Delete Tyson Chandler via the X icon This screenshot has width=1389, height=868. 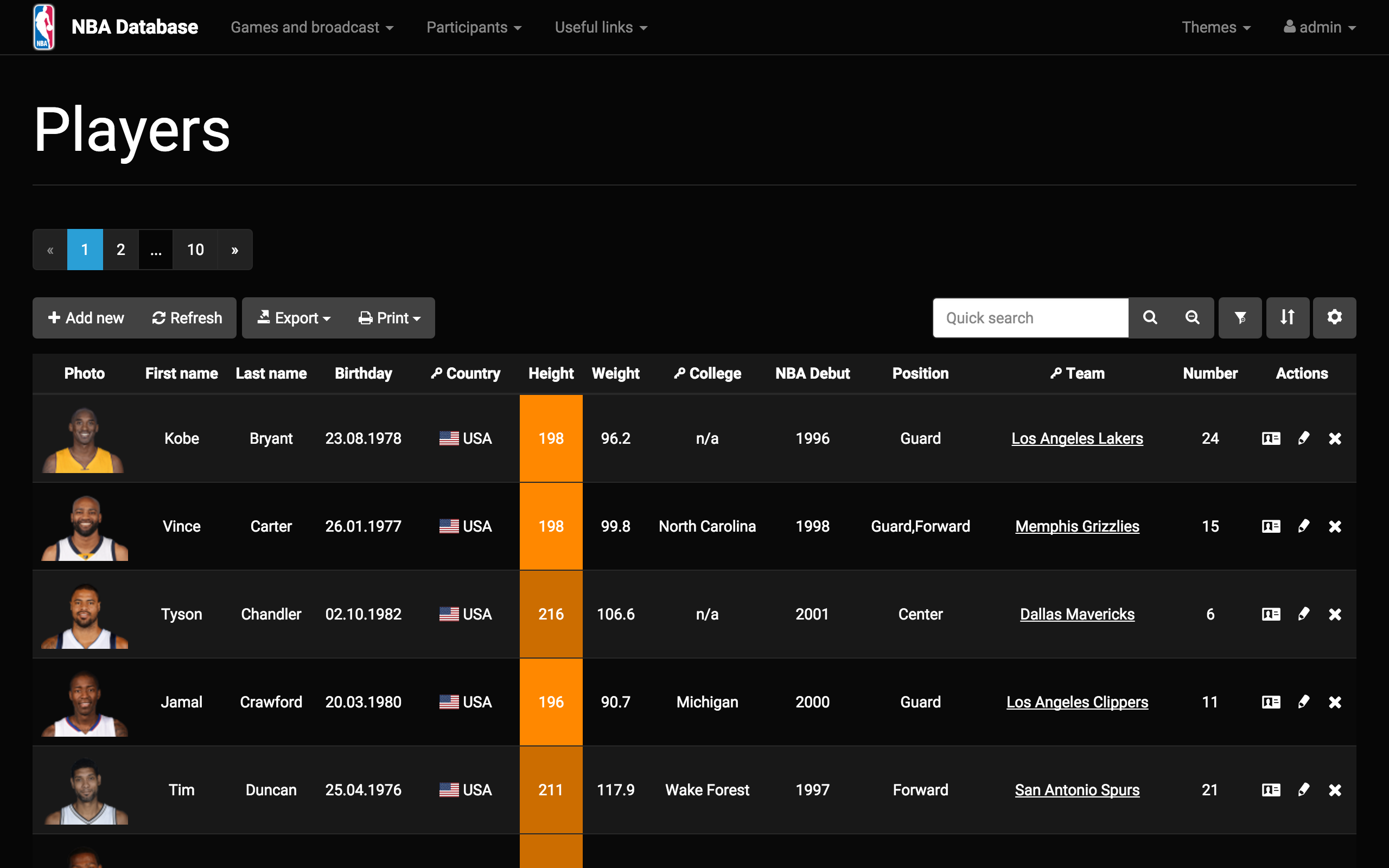tap(1336, 614)
